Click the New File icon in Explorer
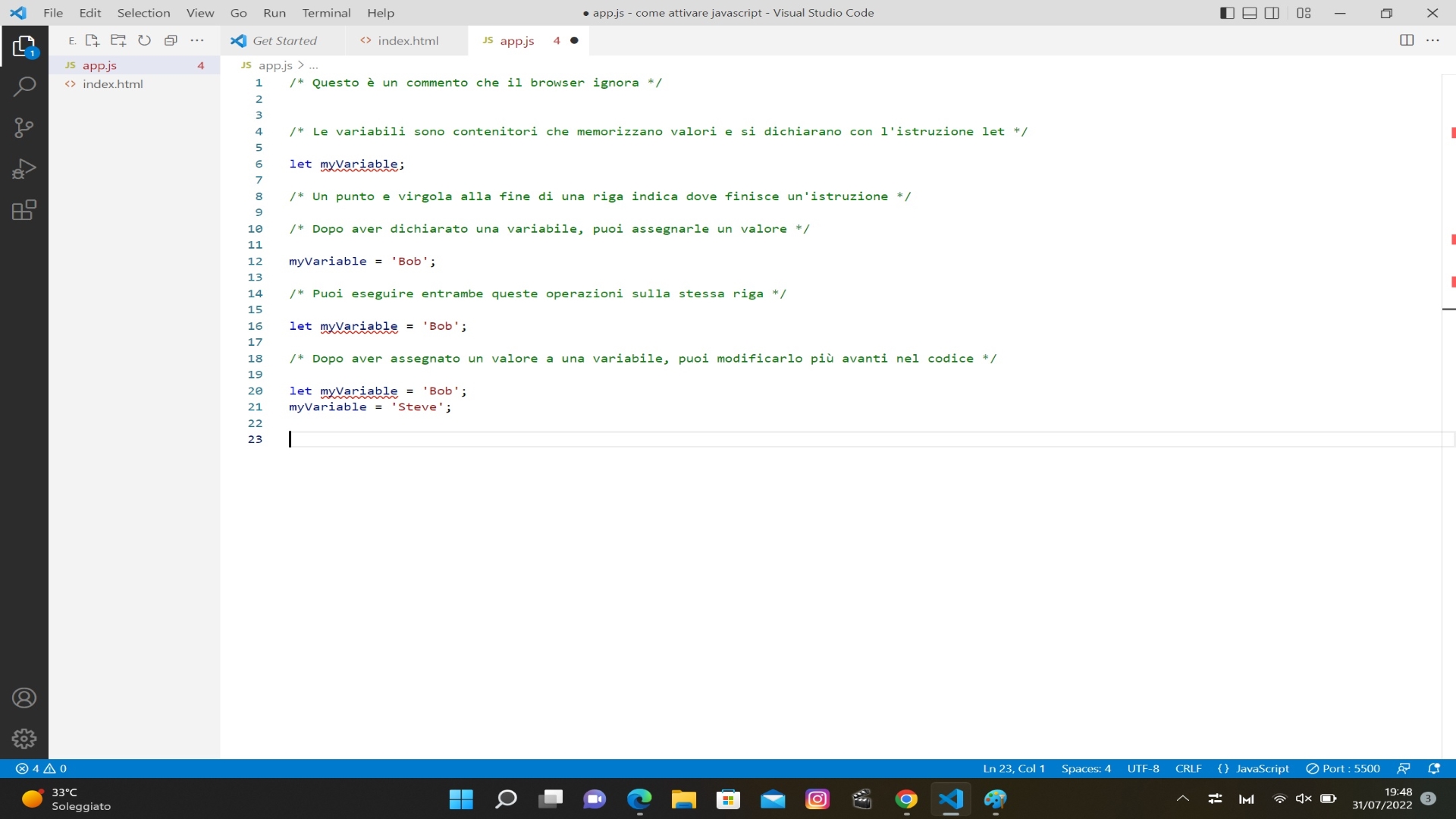The height and width of the screenshot is (819, 1456). [92, 40]
